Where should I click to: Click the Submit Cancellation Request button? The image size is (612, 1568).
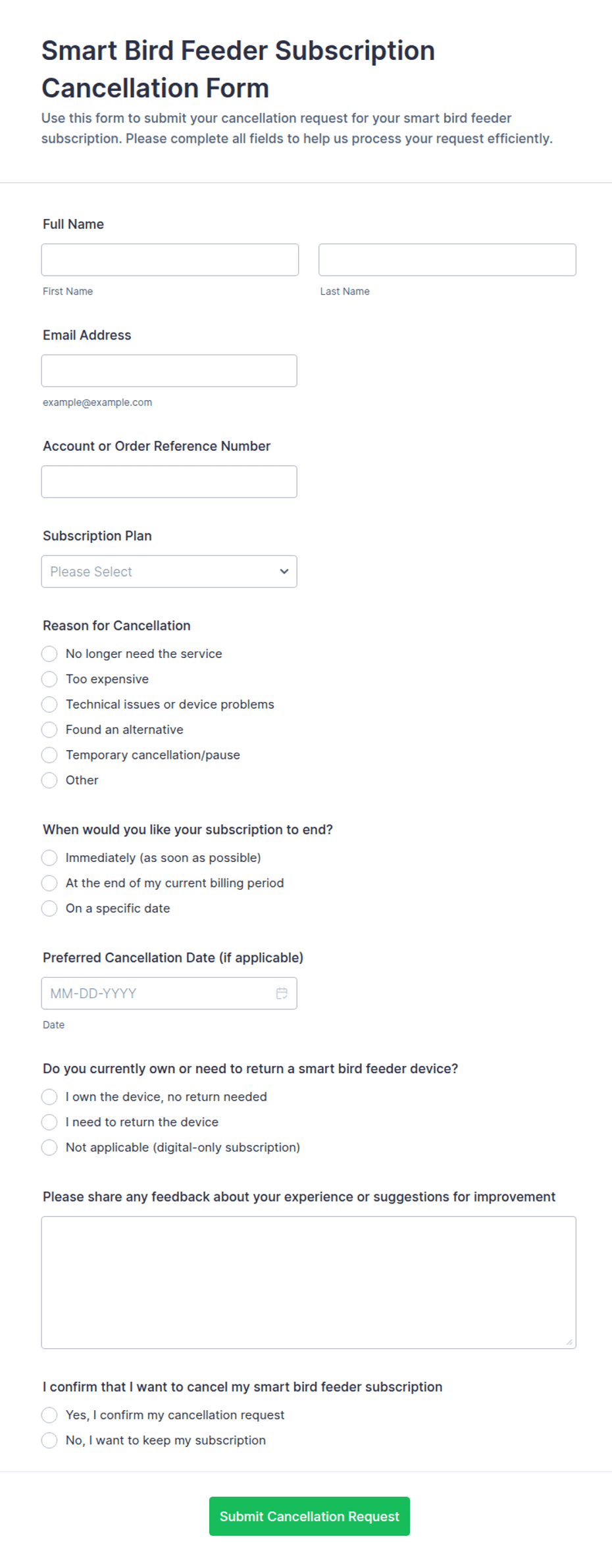[309, 1516]
